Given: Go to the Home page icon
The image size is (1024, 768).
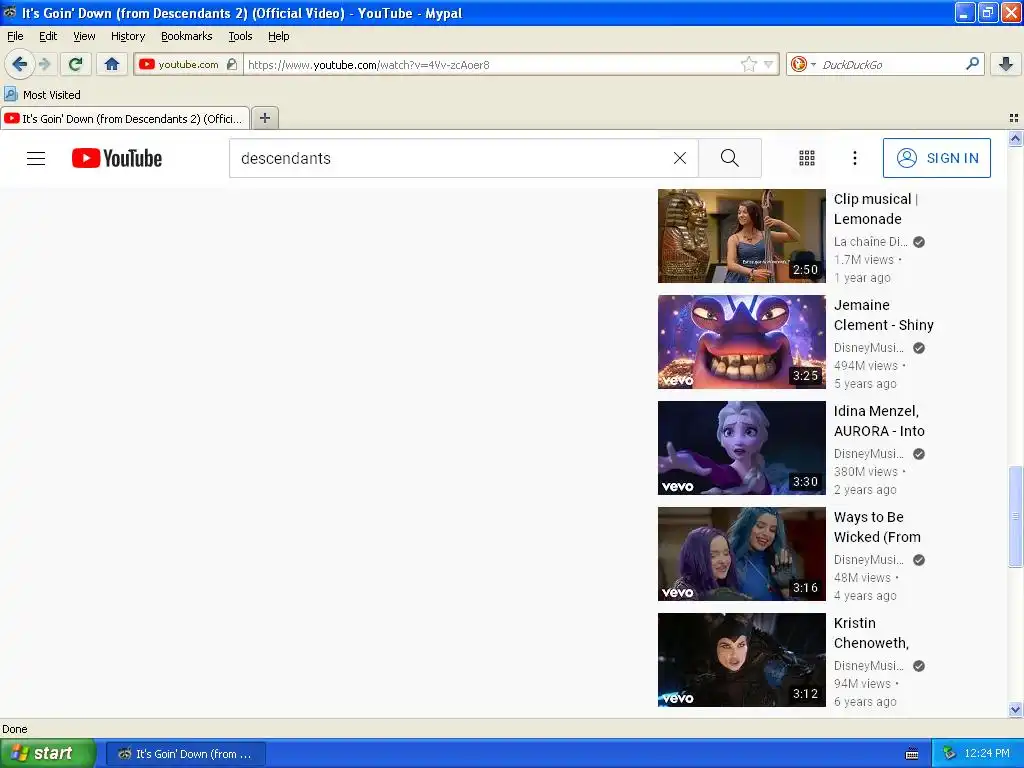Looking at the screenshot, I should [x=112, y=64].
